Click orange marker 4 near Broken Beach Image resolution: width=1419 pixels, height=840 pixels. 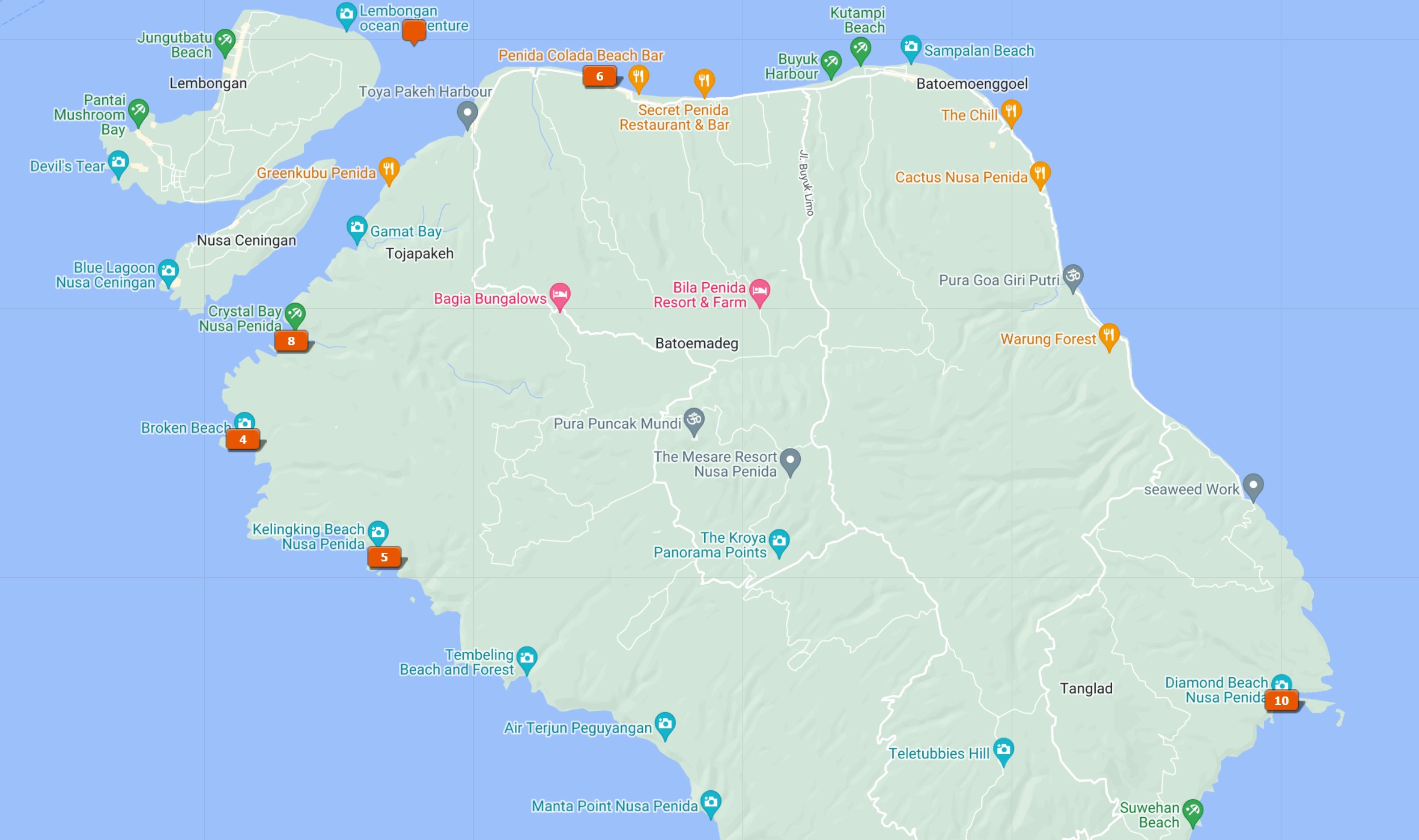[x=243, y=440]
